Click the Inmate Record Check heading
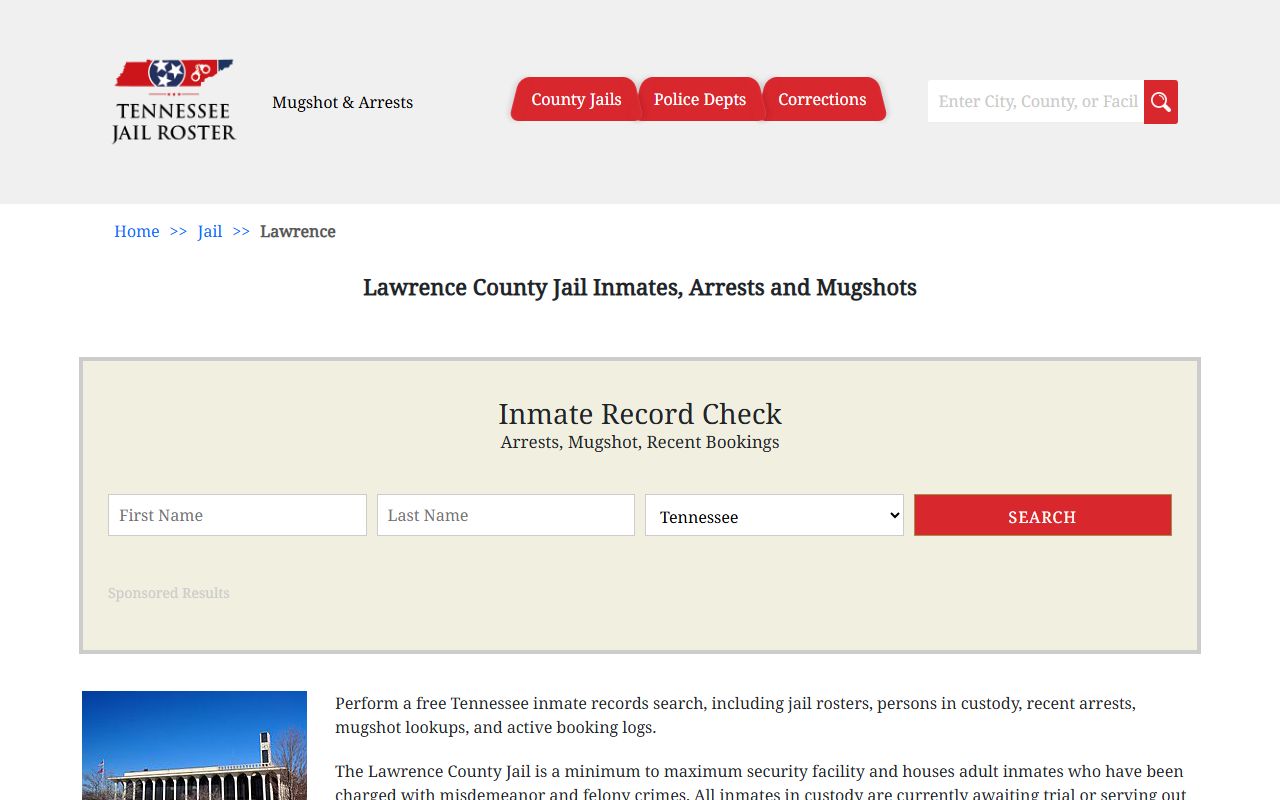 pyautogui.click(x=640, y=413)
